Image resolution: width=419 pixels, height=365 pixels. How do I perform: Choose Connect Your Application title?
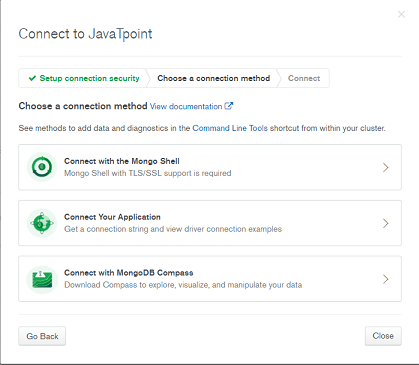[x=112, y=217]
